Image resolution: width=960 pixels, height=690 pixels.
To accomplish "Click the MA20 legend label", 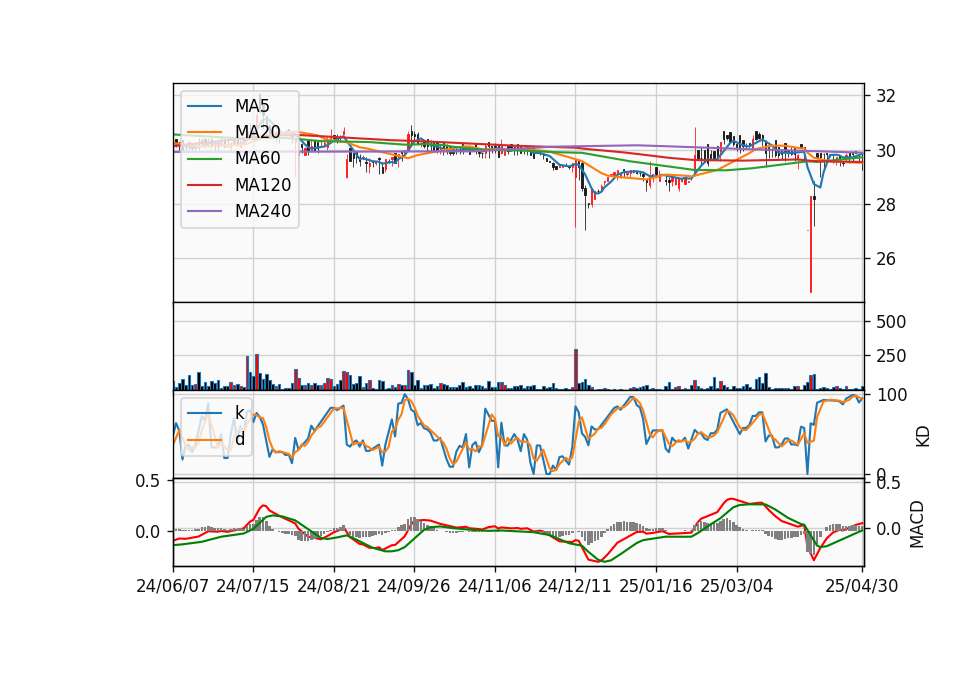I will 257,132.
